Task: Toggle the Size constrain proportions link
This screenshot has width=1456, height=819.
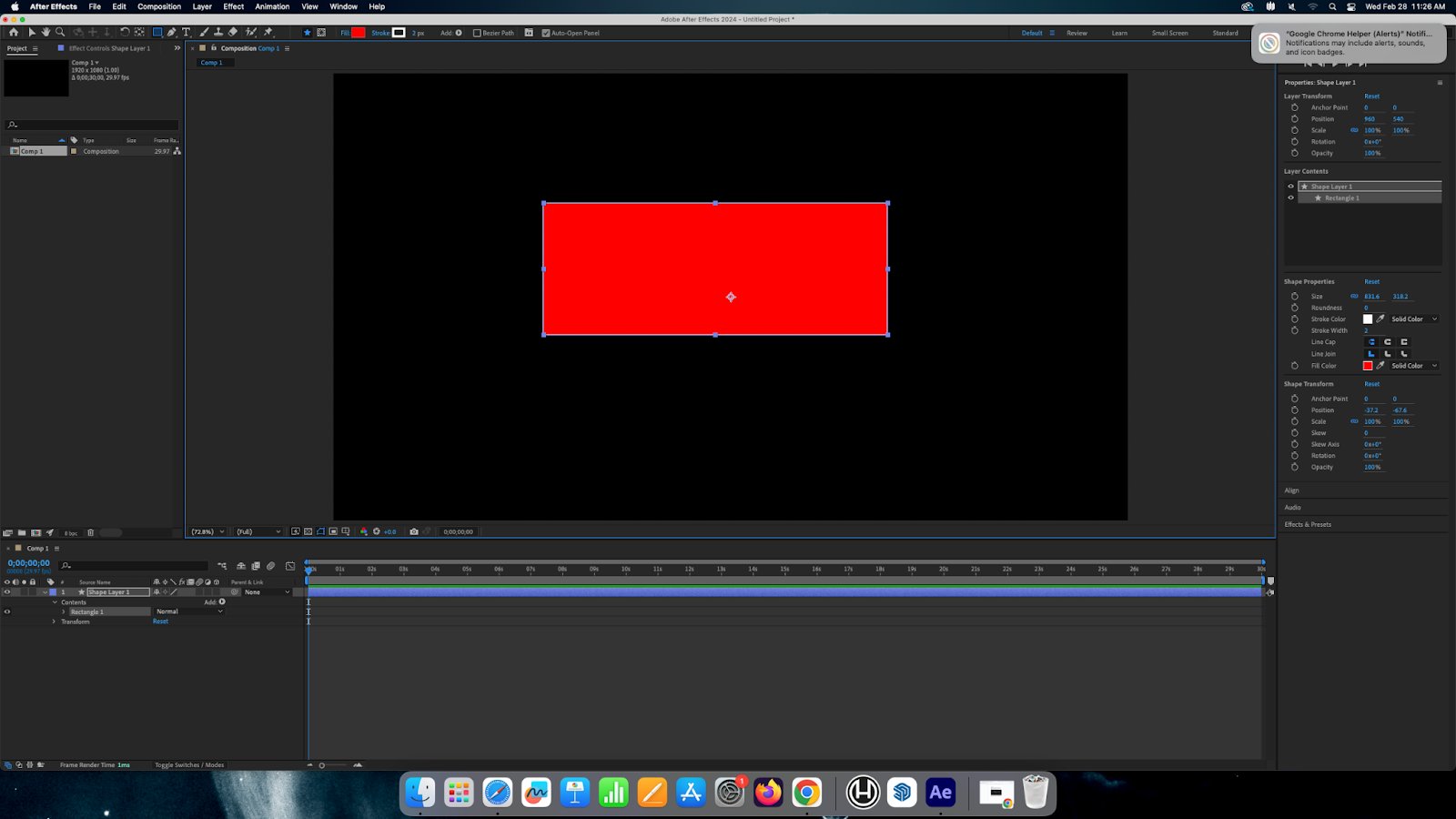Action: point(1354,297)
